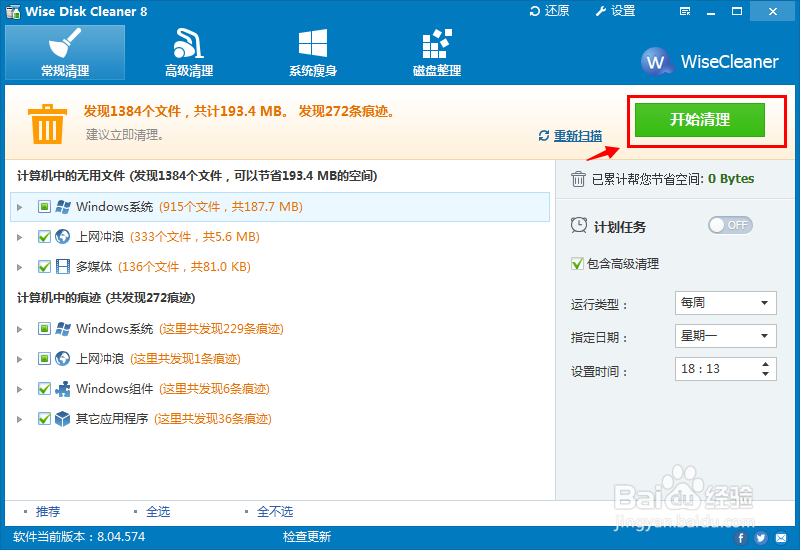Maximize the Wise Disk Cleaner window
This screenshot has height=550, width=800.
(737, 11)
